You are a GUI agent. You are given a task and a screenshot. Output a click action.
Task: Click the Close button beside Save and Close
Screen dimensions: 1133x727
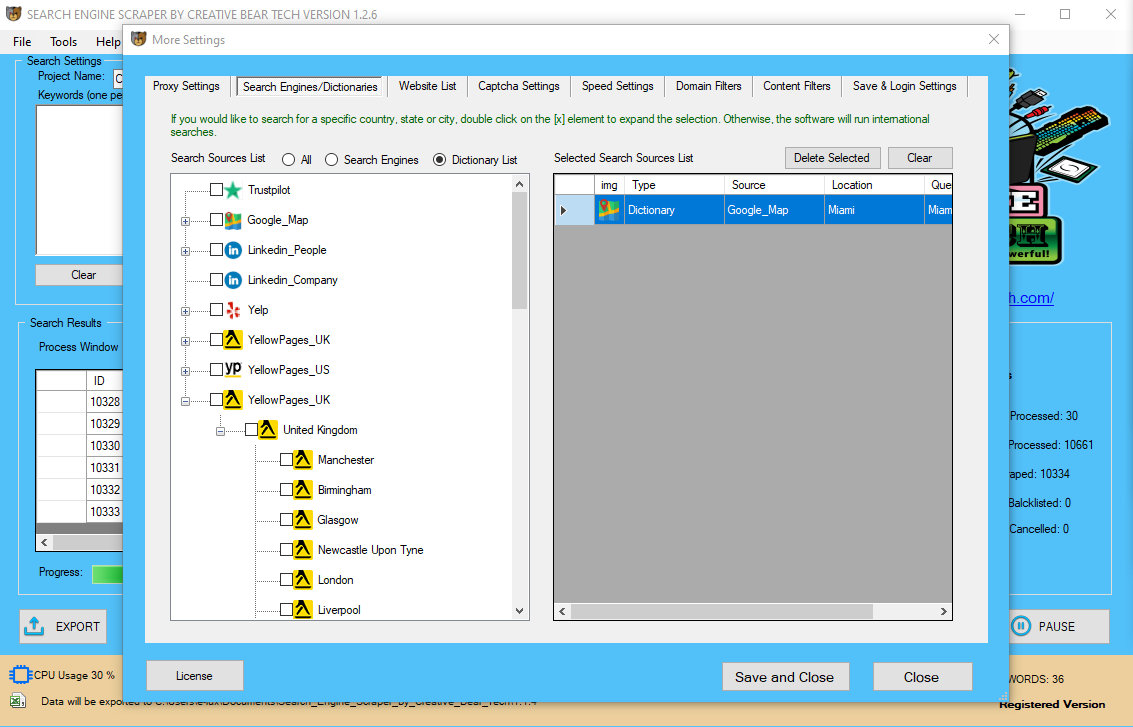(922, 676)
